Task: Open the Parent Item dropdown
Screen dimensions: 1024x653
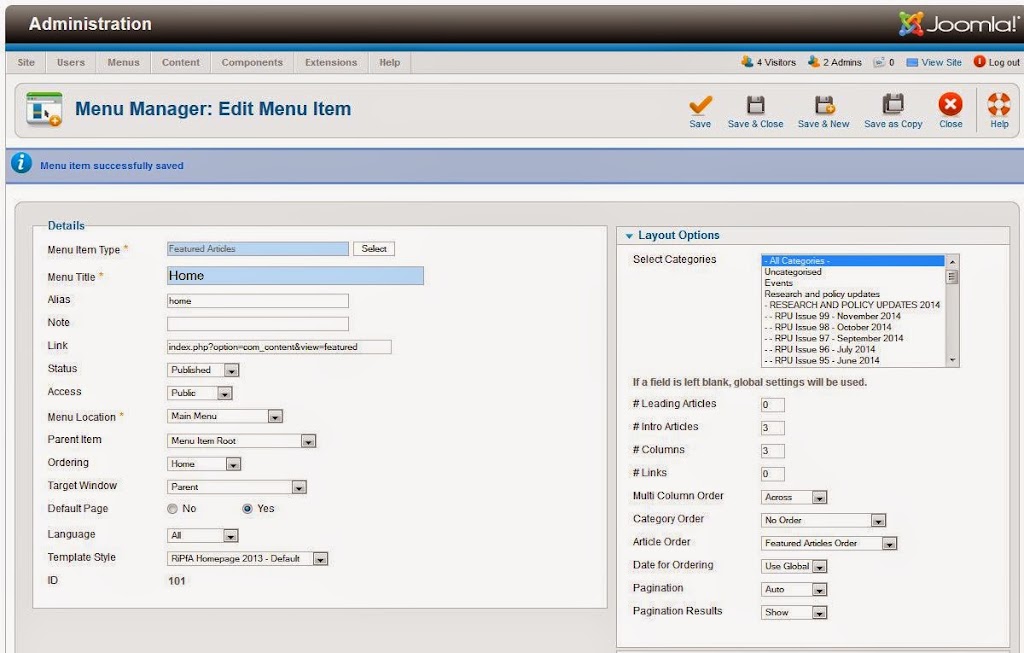Action: (242, 441)
